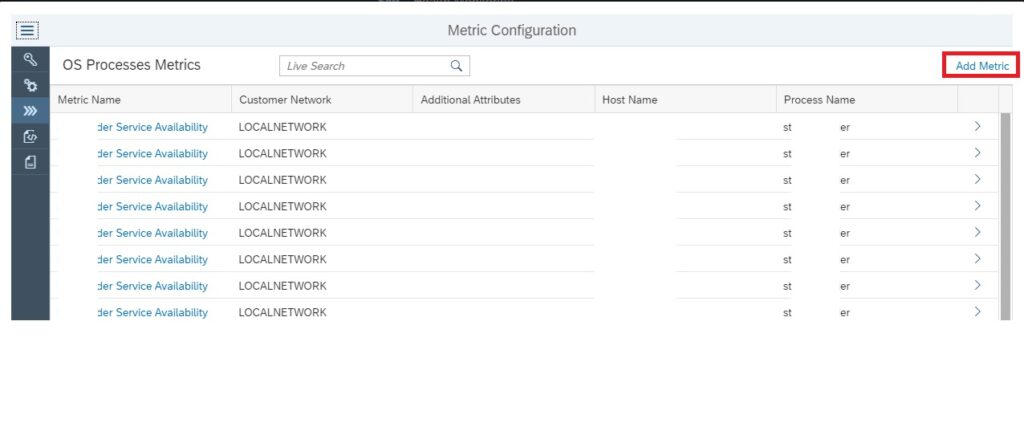Screen dimensions: 1024x427
Task: Click the magnifier icon in Live Search
Action: [456, 65]
